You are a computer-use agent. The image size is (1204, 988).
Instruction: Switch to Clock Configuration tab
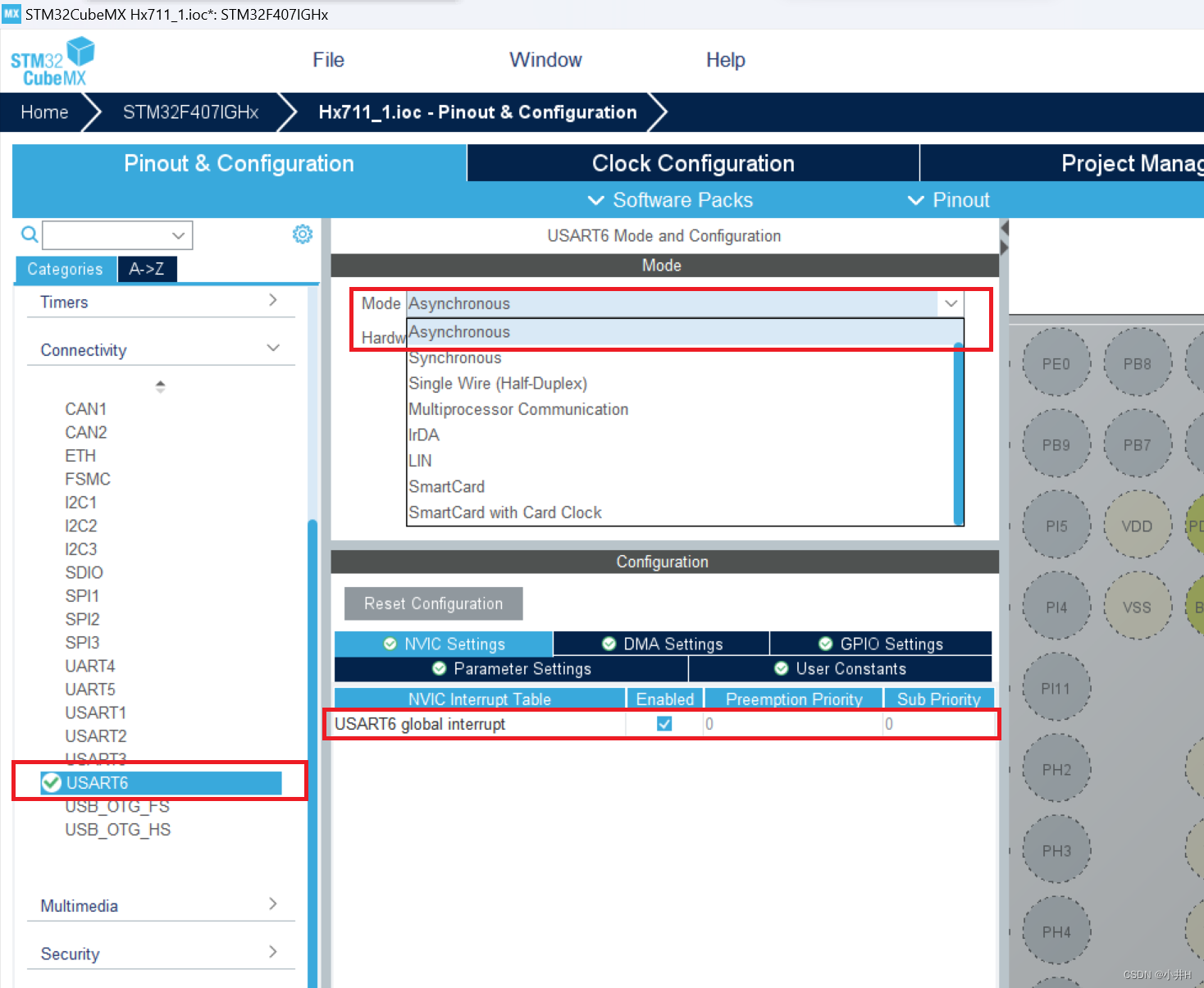693,163
